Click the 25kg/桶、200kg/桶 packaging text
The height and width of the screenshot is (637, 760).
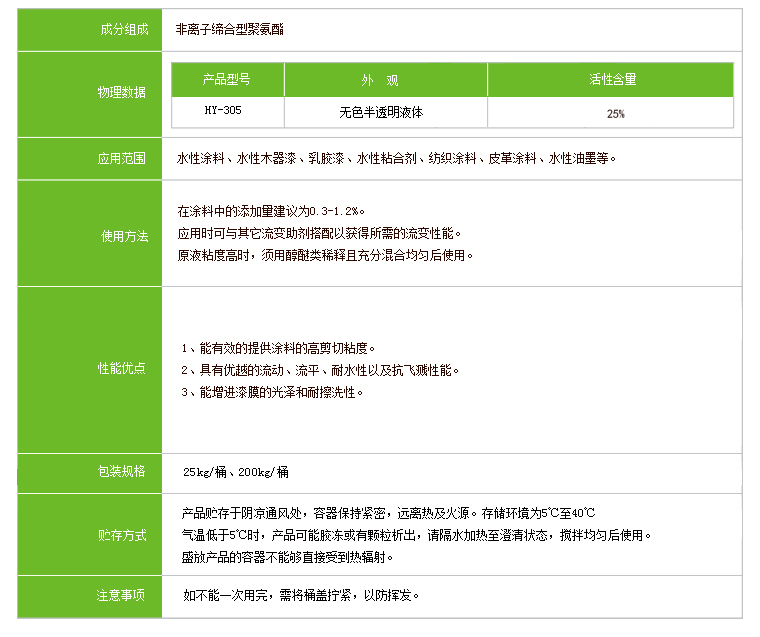click(x=236, y=472)
